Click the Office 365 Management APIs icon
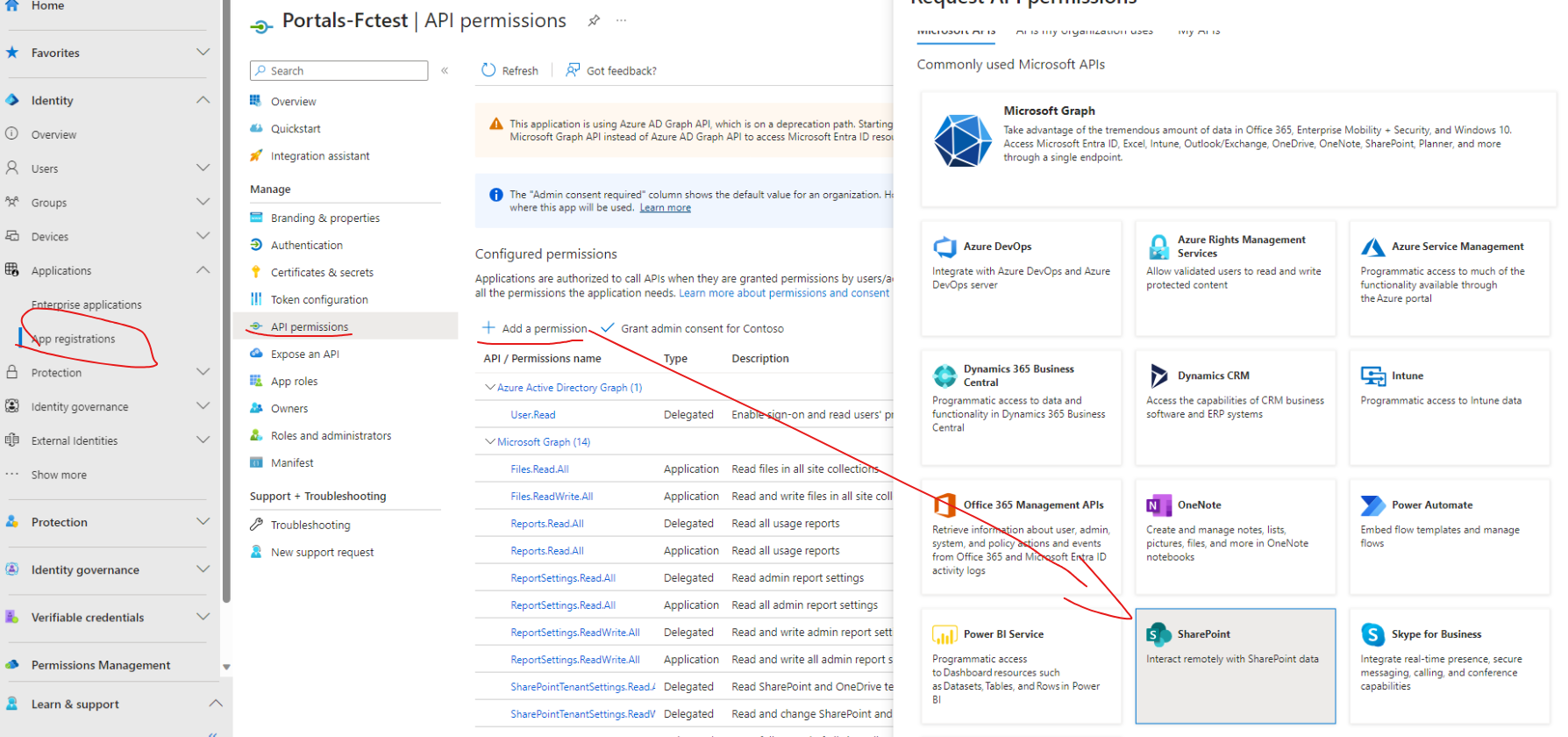This screenshot has width=1568, height=737. point(944,504)
